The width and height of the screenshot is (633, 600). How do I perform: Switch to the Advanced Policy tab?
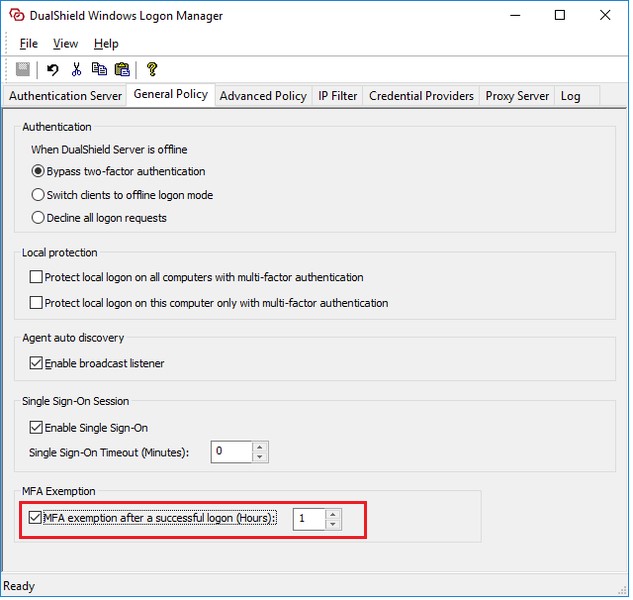(263, 96)
